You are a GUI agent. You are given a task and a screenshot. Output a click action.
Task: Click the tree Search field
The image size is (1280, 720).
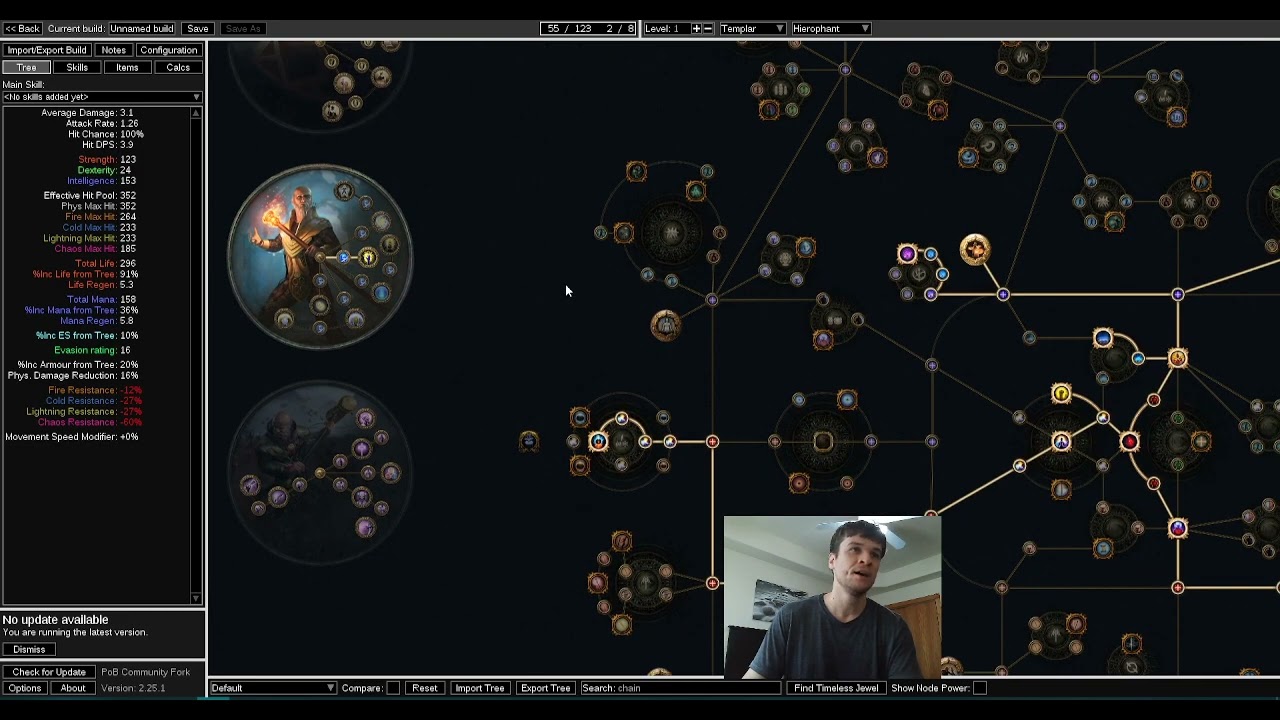(x=680, y=688)
